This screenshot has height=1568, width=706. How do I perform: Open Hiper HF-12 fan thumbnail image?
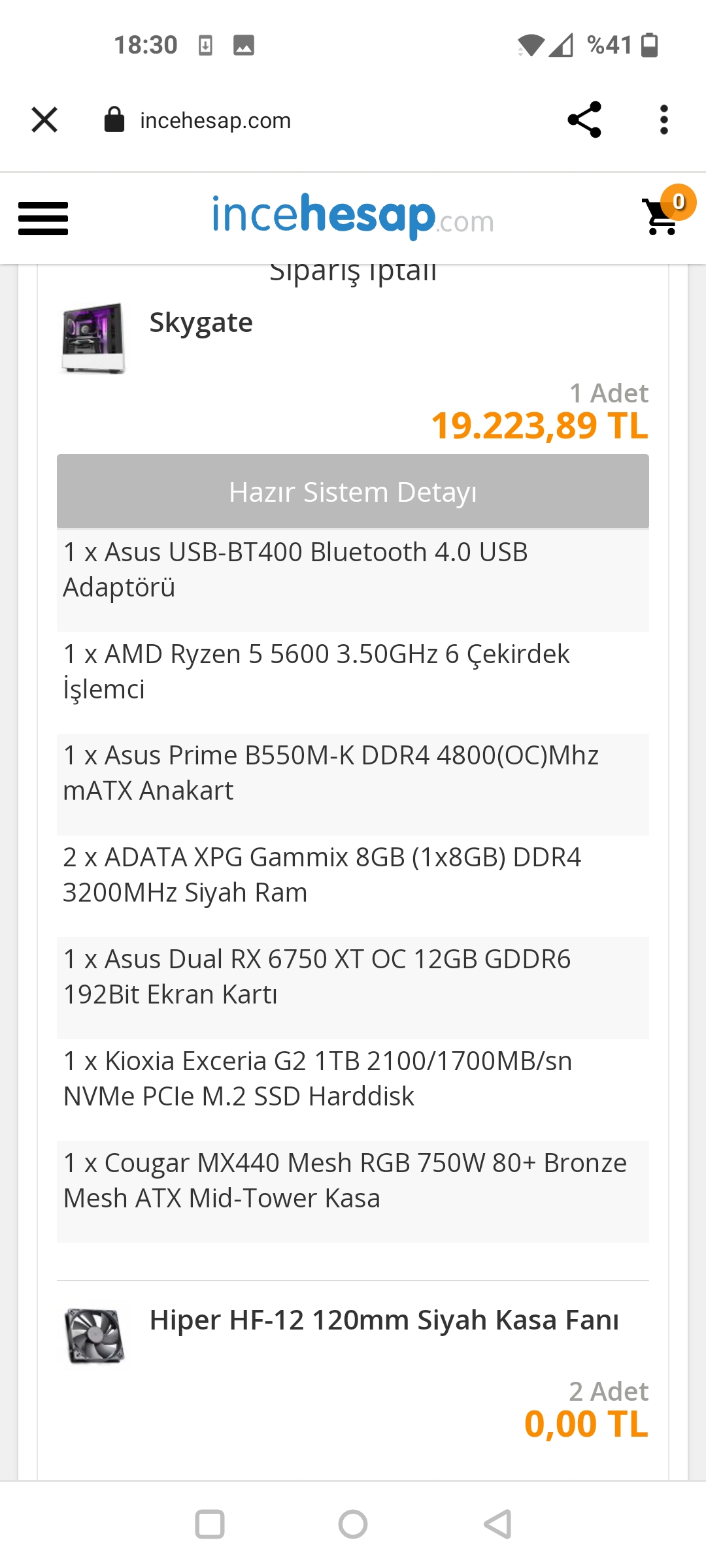(94, 1335)
